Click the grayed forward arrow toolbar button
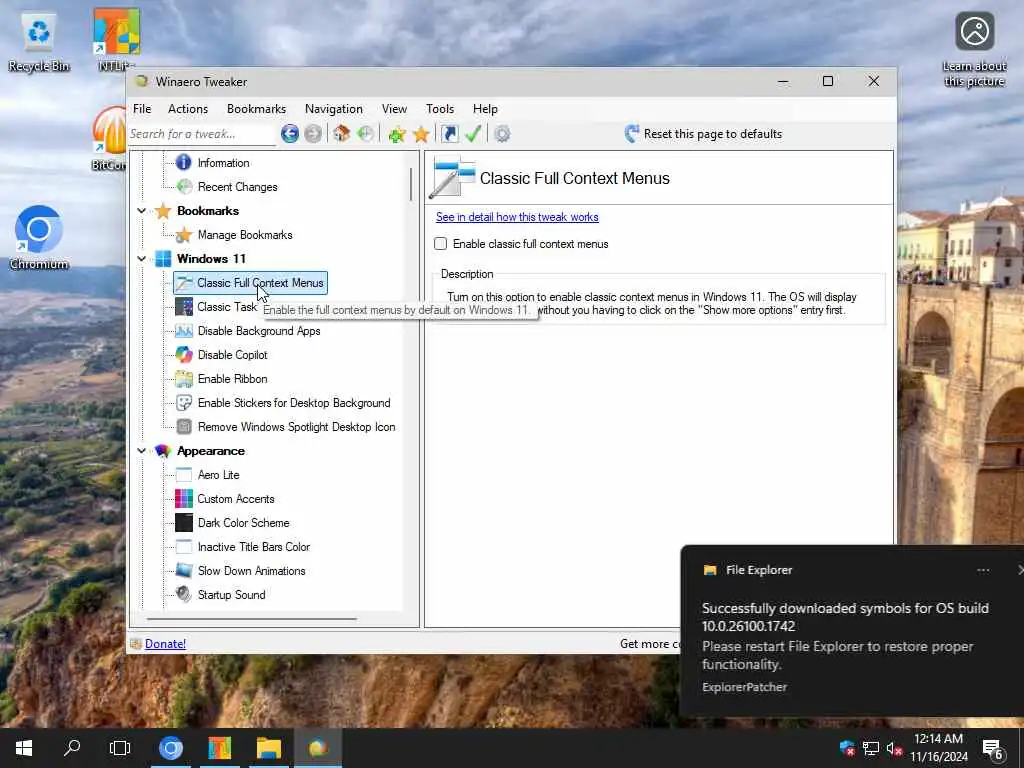 [313, 134]
